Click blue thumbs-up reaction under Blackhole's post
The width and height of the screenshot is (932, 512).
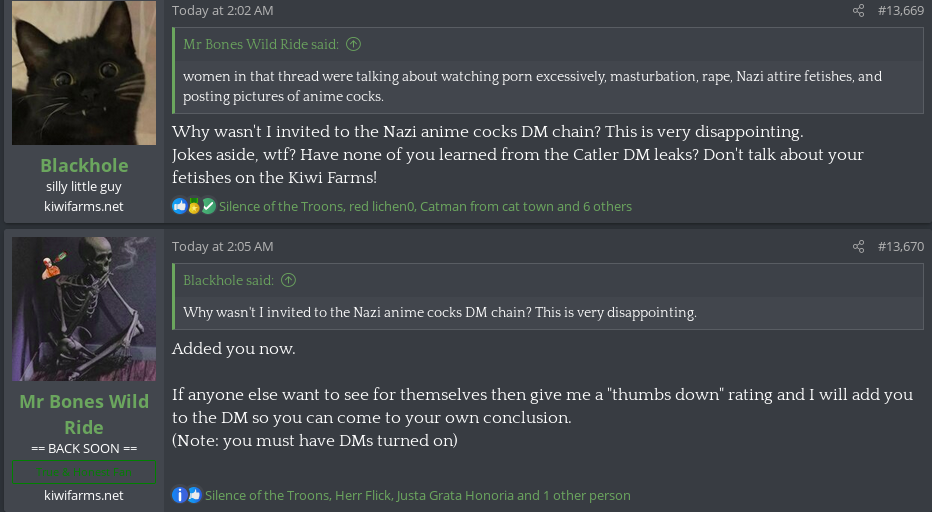click(179, 206)
